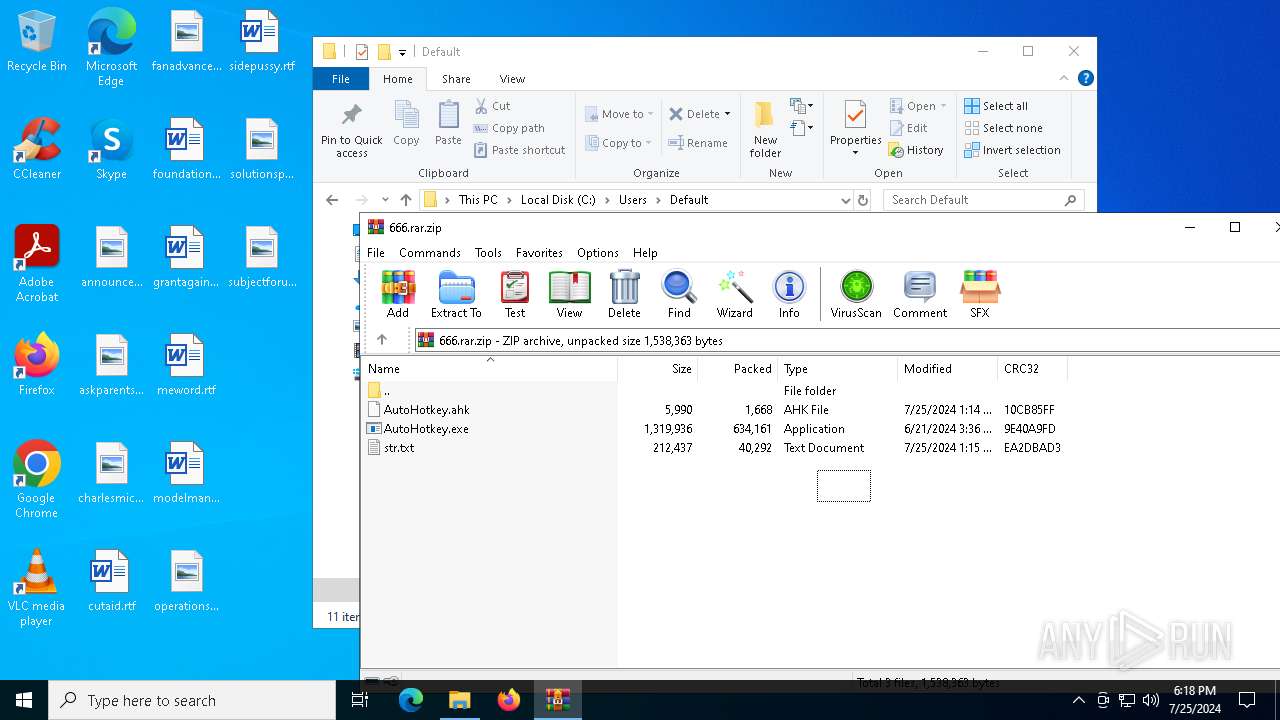Select the VLC media player desktop icon
Image resolution: width=1280 pixels, height=720 pixels.
pyautogui.click(x=37, y=588)
